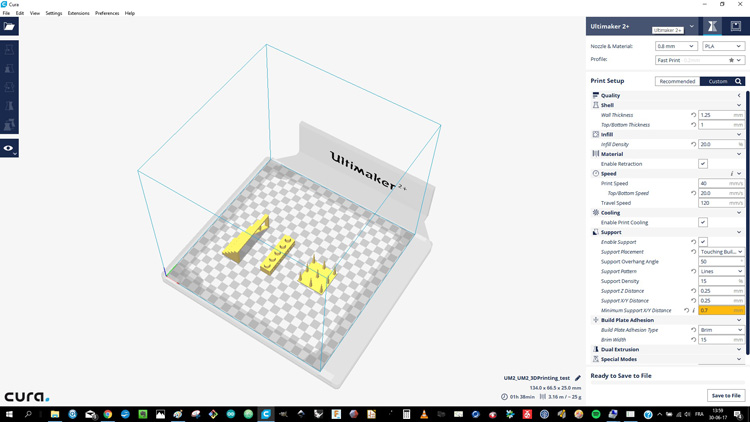The height and width of the screenshot is (422, 750).
Task: Revert Support Placement to default
Action: pyautogui.click(x=693, y=252)
